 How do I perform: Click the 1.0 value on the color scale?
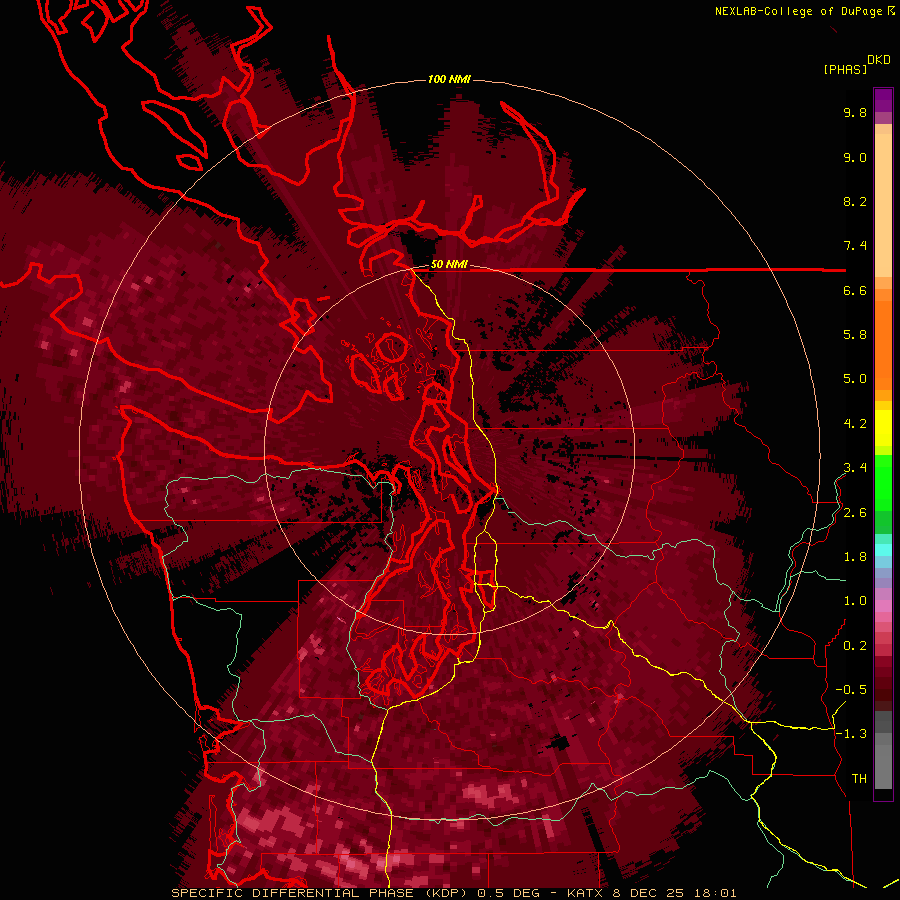pyautogui.click(x=855, y=601)
